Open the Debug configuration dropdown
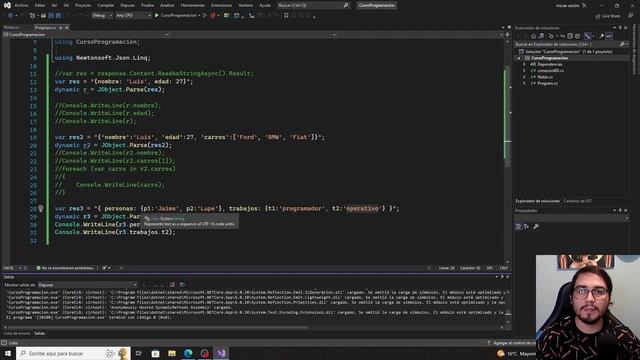The width and height of the screenshot is (640, 360). [102, 16]
